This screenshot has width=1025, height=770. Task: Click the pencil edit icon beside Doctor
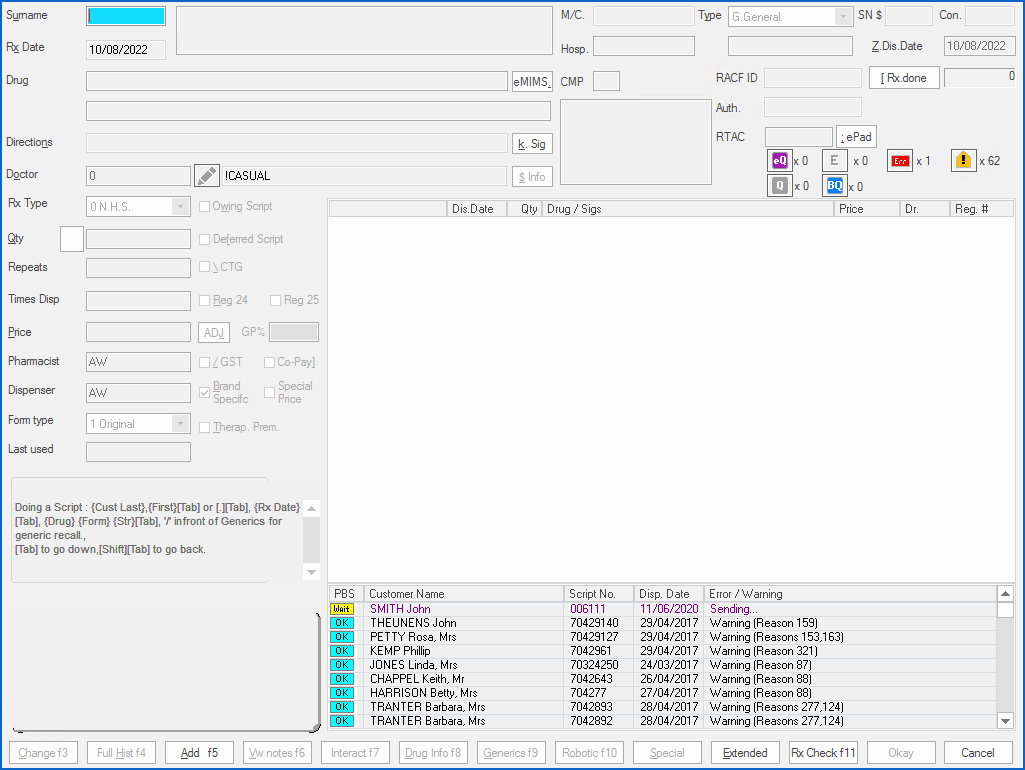[206, 176]
